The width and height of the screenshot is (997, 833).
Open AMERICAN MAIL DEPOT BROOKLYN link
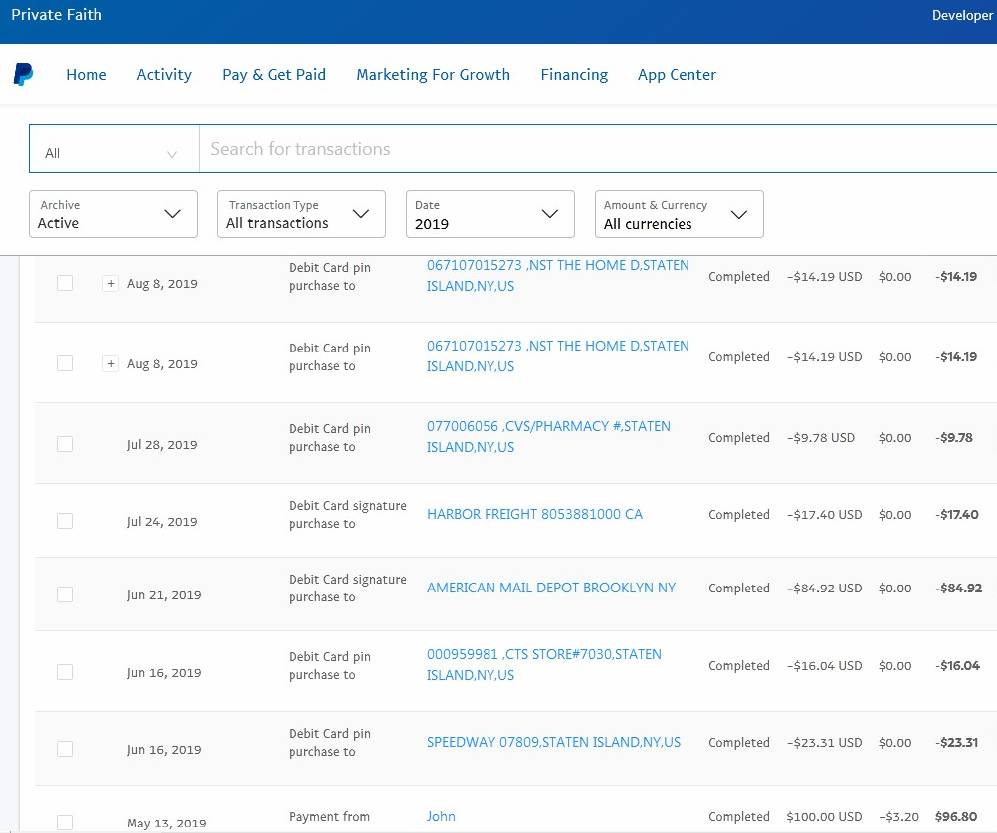551,588
